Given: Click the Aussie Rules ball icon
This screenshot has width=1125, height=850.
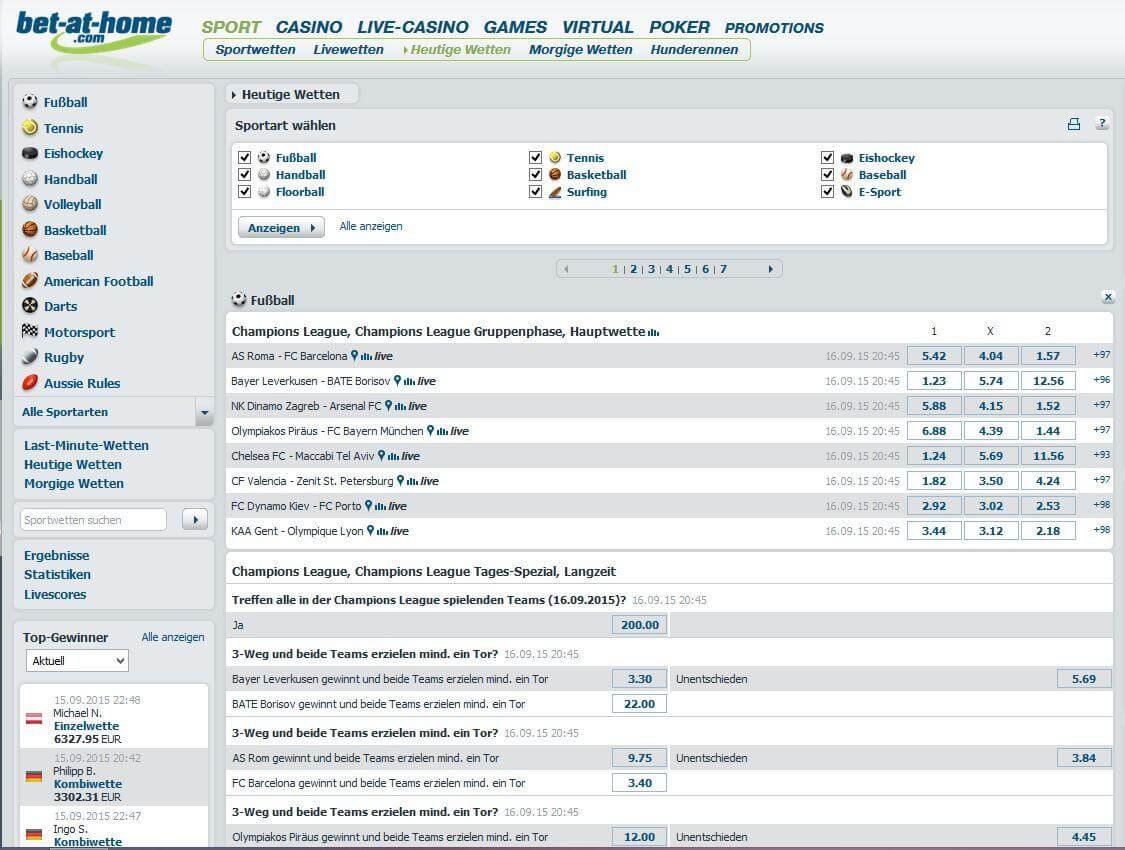Looking at the screenshot, I should pyautogui.click(x=29, y=382).
